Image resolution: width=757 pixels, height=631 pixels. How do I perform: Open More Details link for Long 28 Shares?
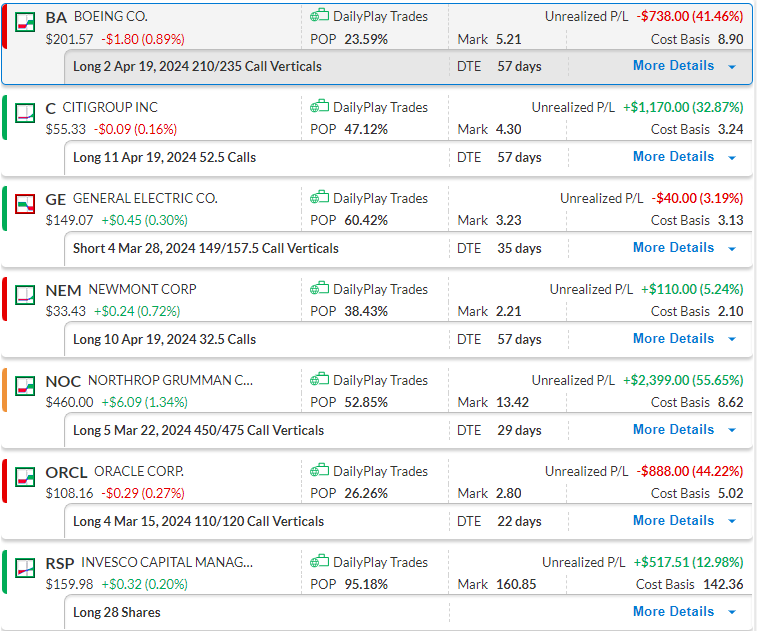(673, 611)
